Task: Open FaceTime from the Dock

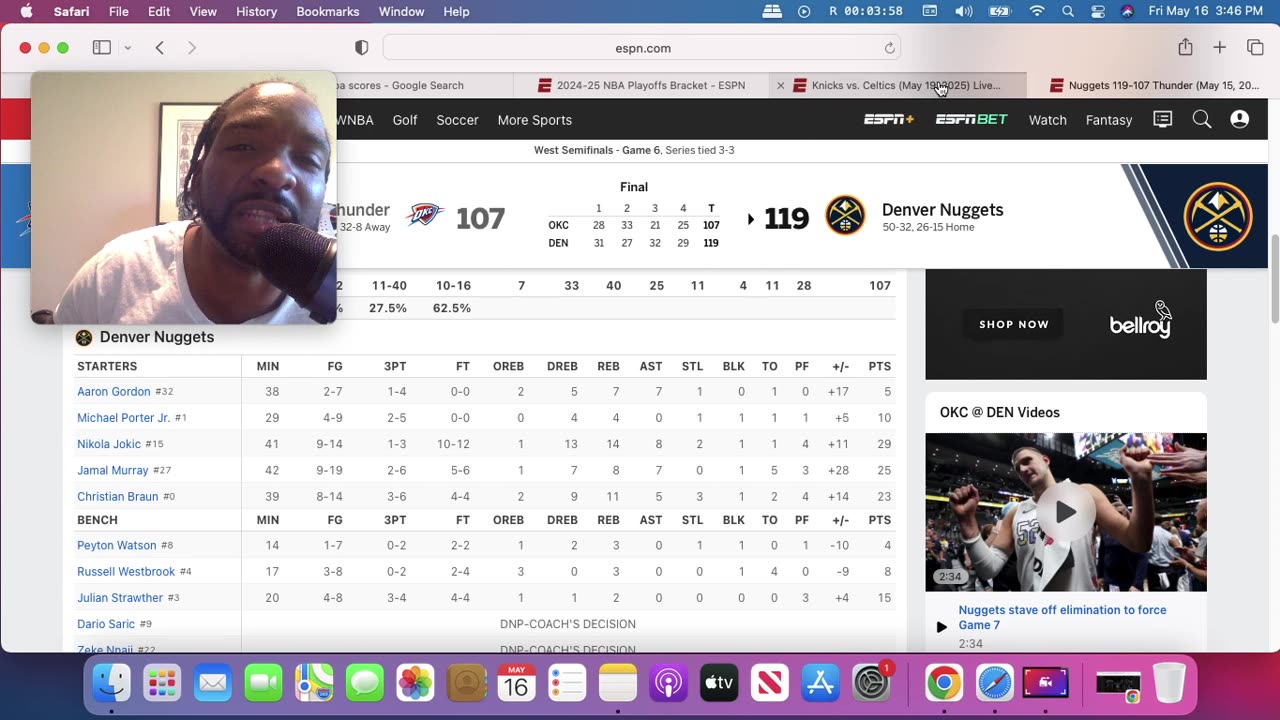Action: pos(263,683)
